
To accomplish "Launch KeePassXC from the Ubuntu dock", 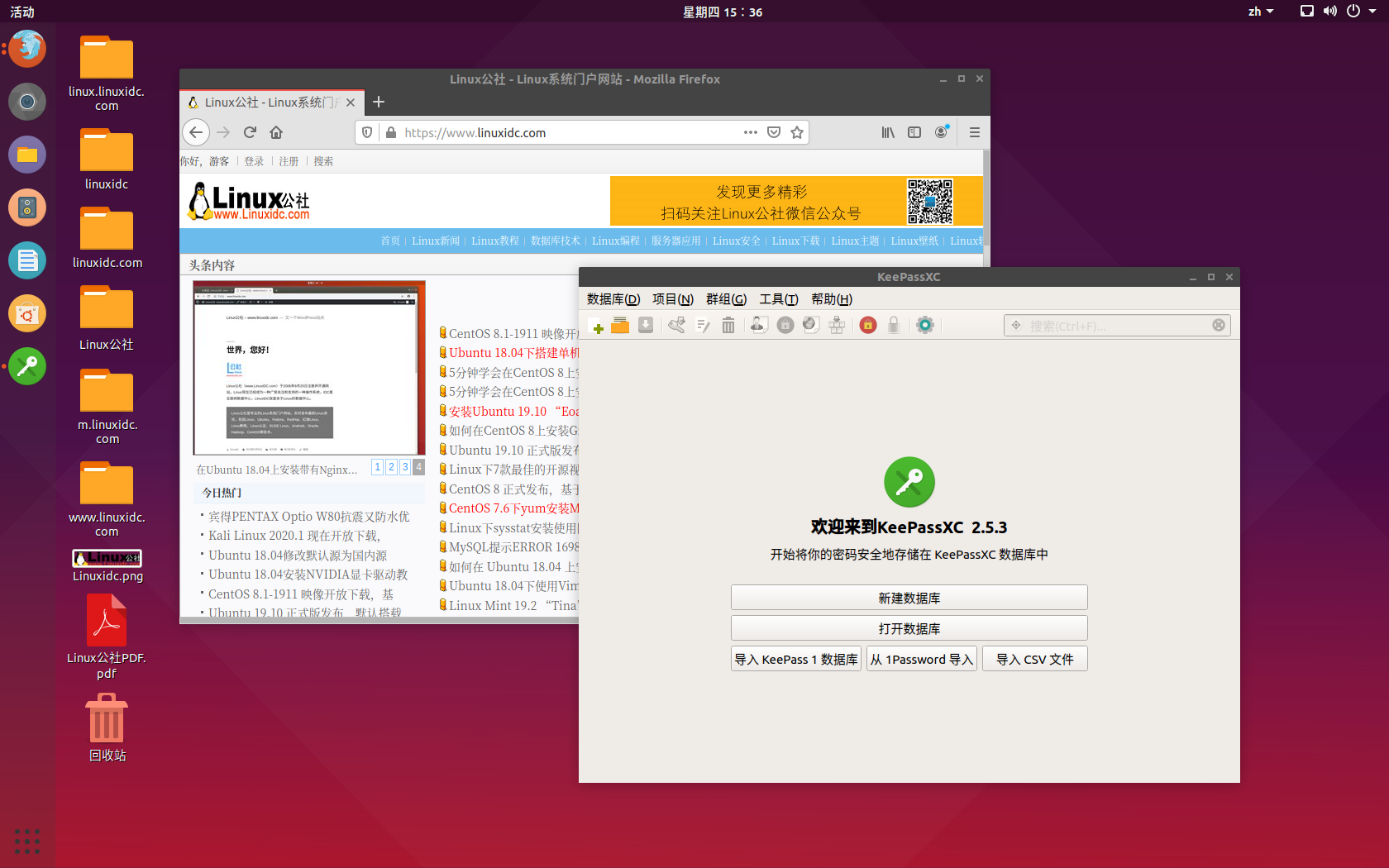I will (27, 366).
